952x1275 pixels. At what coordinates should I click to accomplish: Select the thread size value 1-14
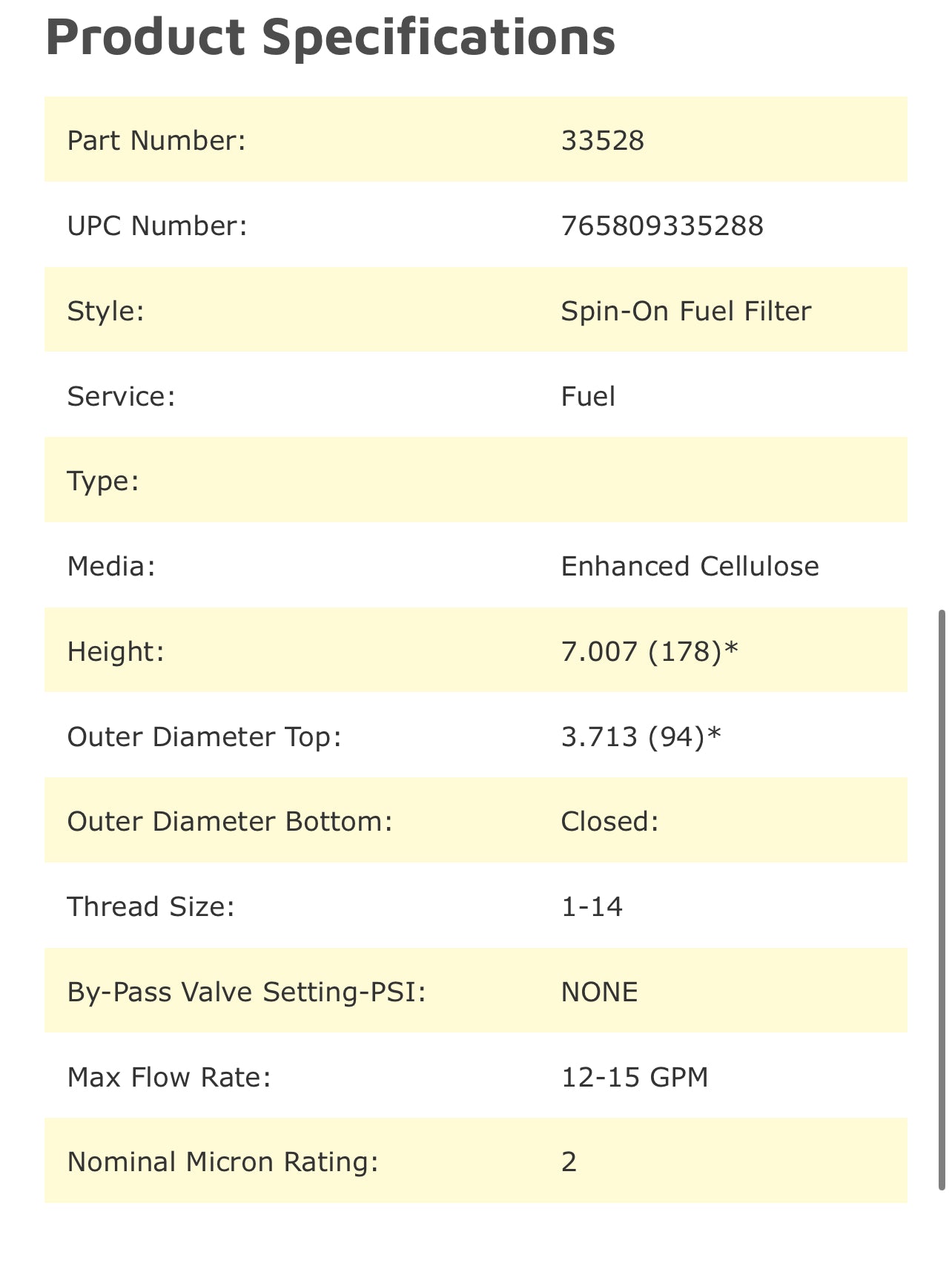(x=592, y=906)
